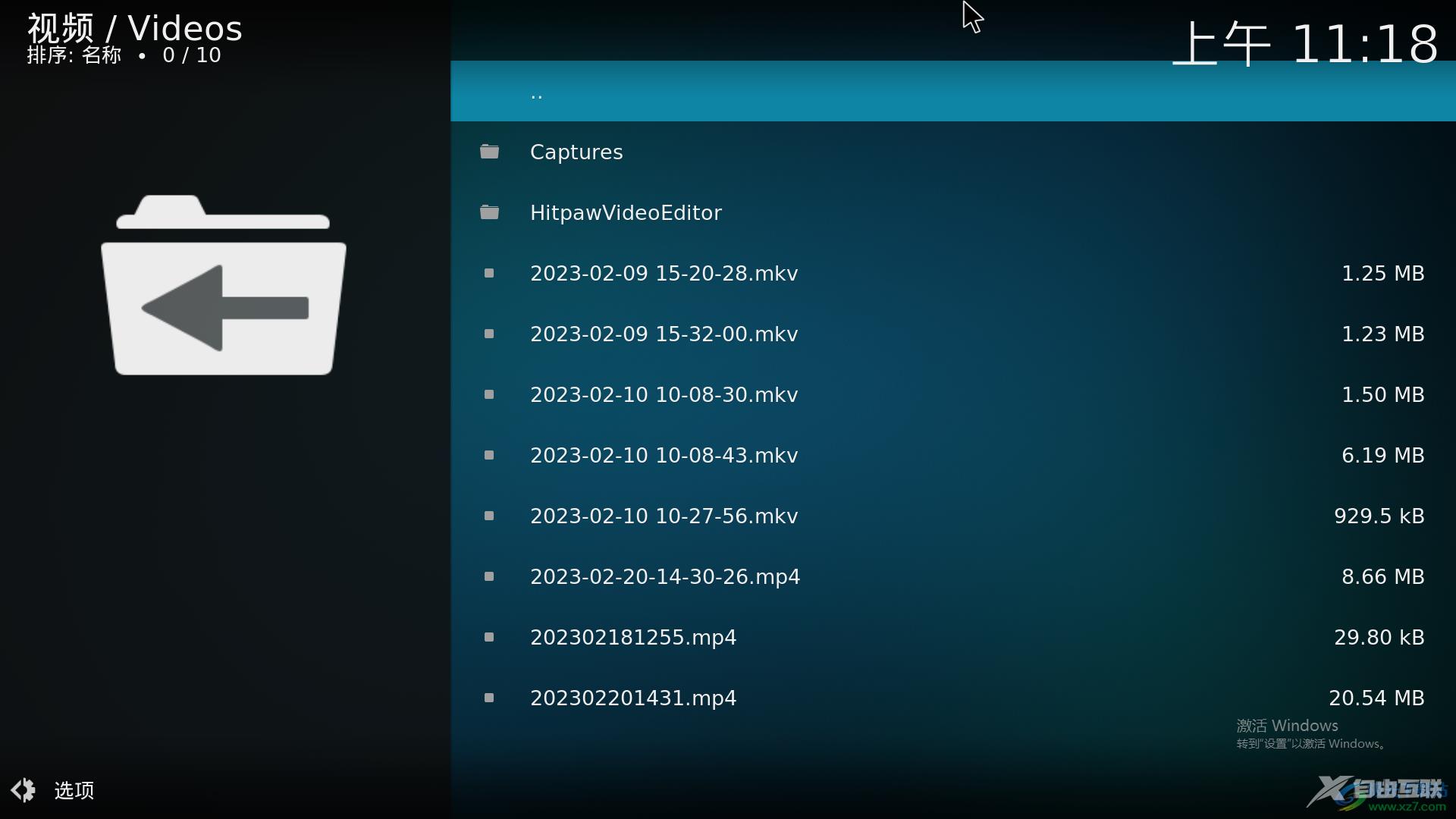The width and height of the screenshot is (1456, 819).
Task: Open 2023-02-20-14-30-26.mp4 video
Action: (x=953, y=576)
